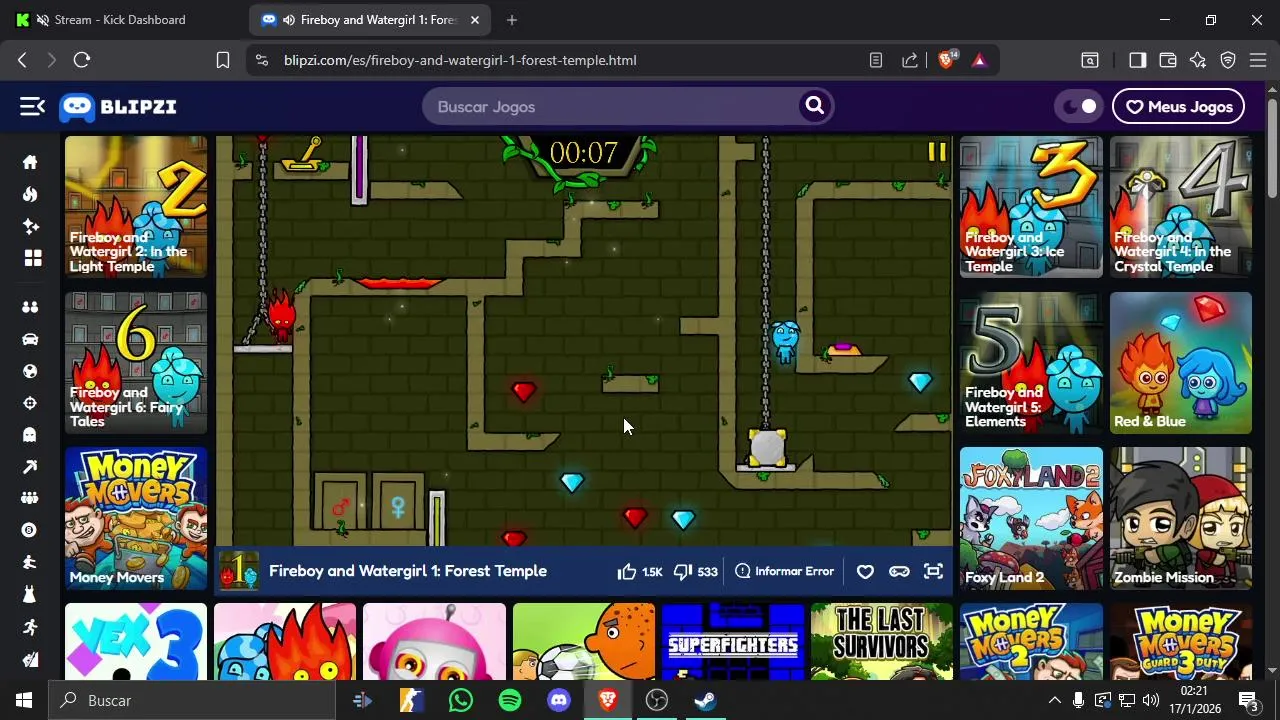Open the Money Movers game thumbnail
Image resolution: width=1280 pixels, height=720 pixels.
pos(136,518)
